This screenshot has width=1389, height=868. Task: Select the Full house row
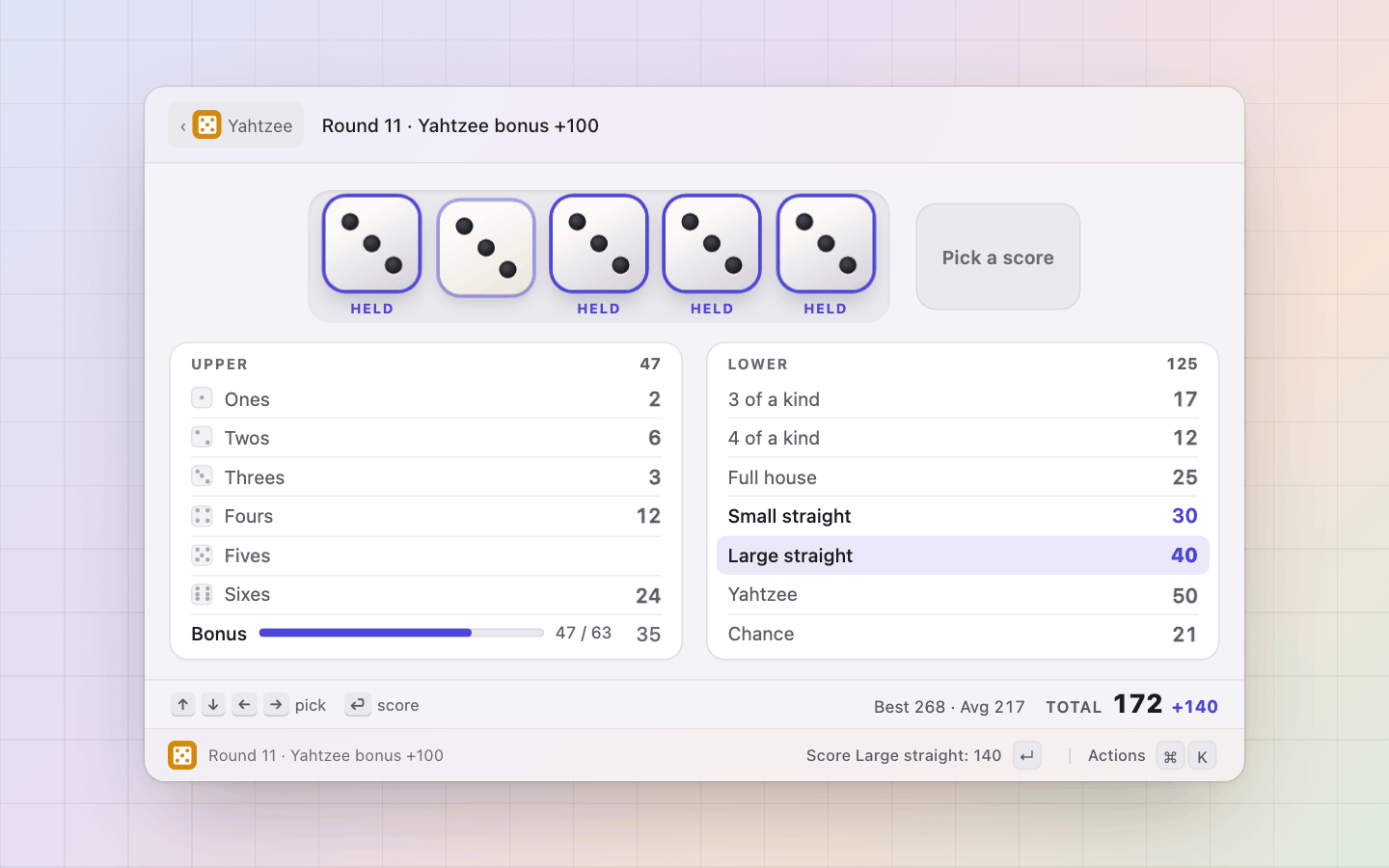click(x=963, y=477)
